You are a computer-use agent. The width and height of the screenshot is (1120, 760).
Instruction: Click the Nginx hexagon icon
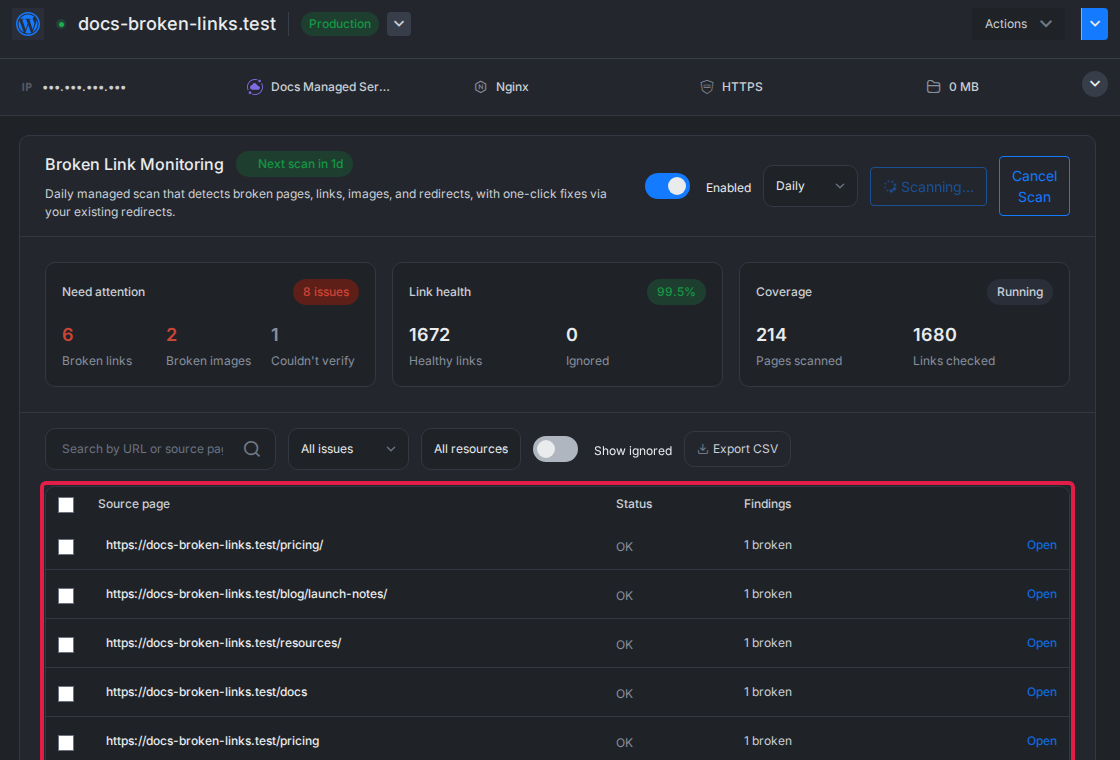[x=481, y=87]
